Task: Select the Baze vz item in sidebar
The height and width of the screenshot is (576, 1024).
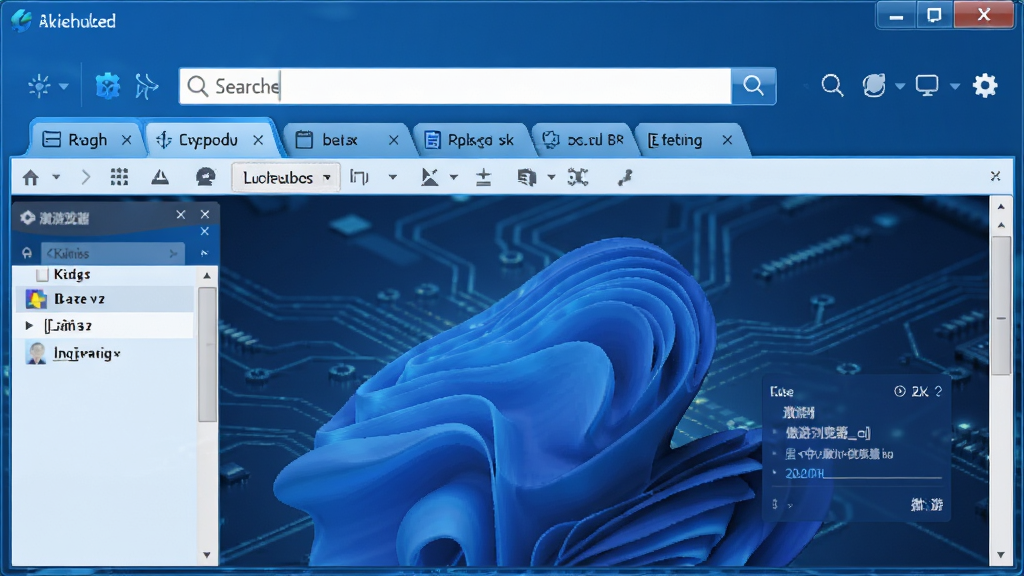Action: pos(104,299)
